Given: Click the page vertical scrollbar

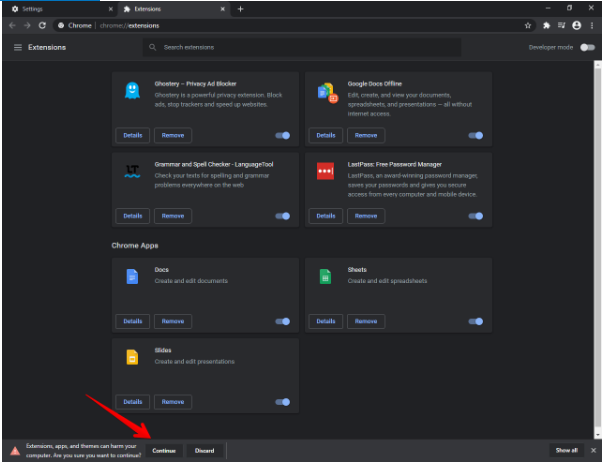Looking at the screenshot, I should click(x=598, y=250).
